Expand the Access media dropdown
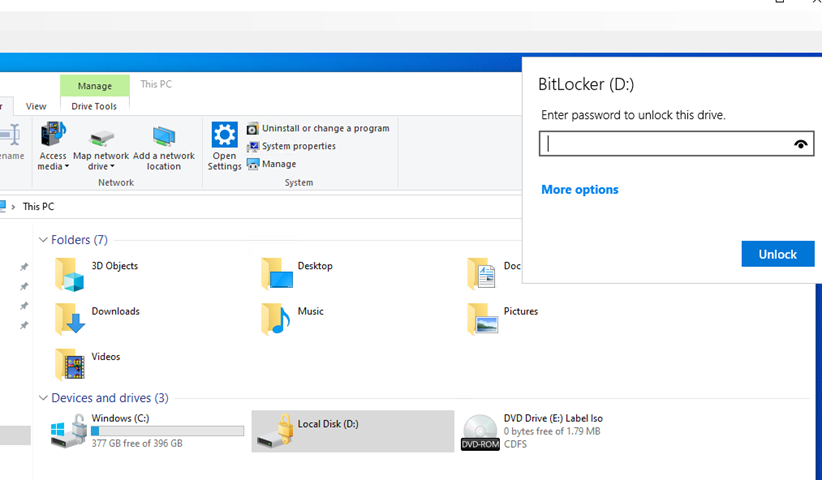 click(x=53, y=167)
